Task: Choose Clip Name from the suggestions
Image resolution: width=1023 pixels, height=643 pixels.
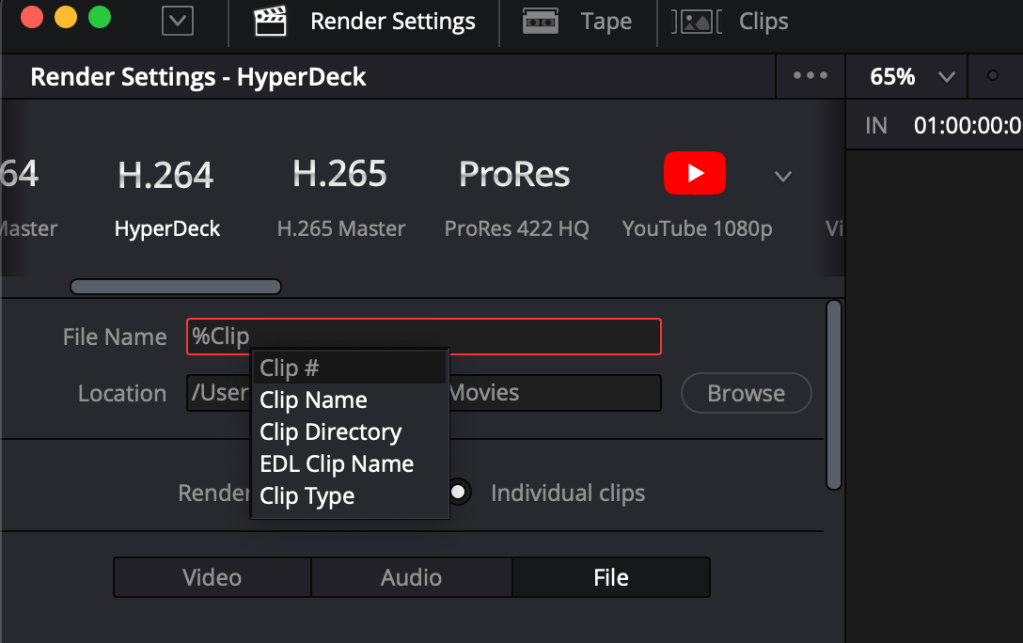Action: point(350,400)
